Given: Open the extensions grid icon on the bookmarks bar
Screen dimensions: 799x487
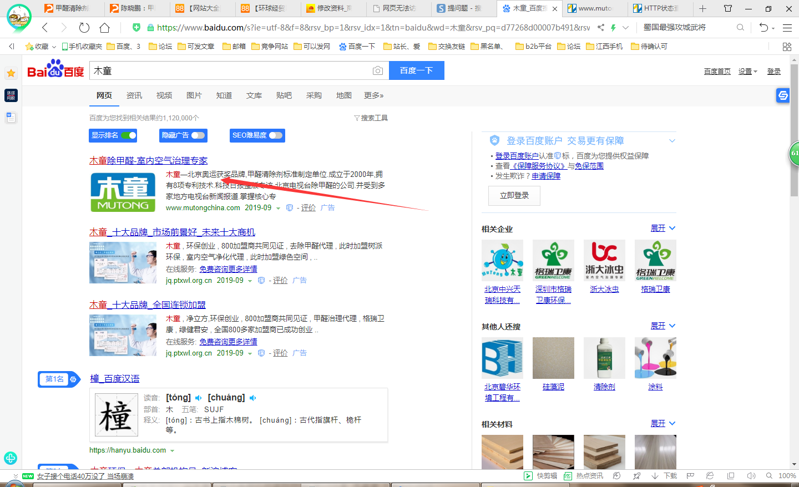Looking at the screenshot, I should coord(787,46).
